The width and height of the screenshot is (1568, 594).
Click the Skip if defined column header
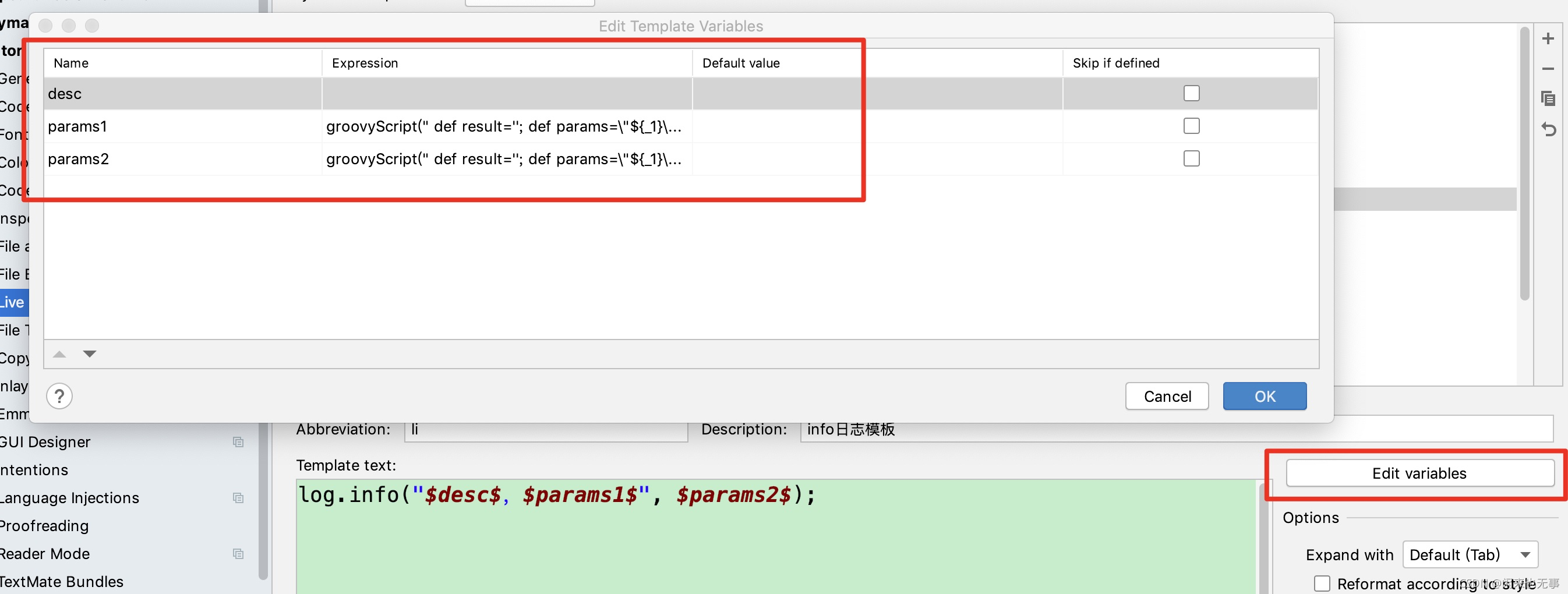(1191, 63)
